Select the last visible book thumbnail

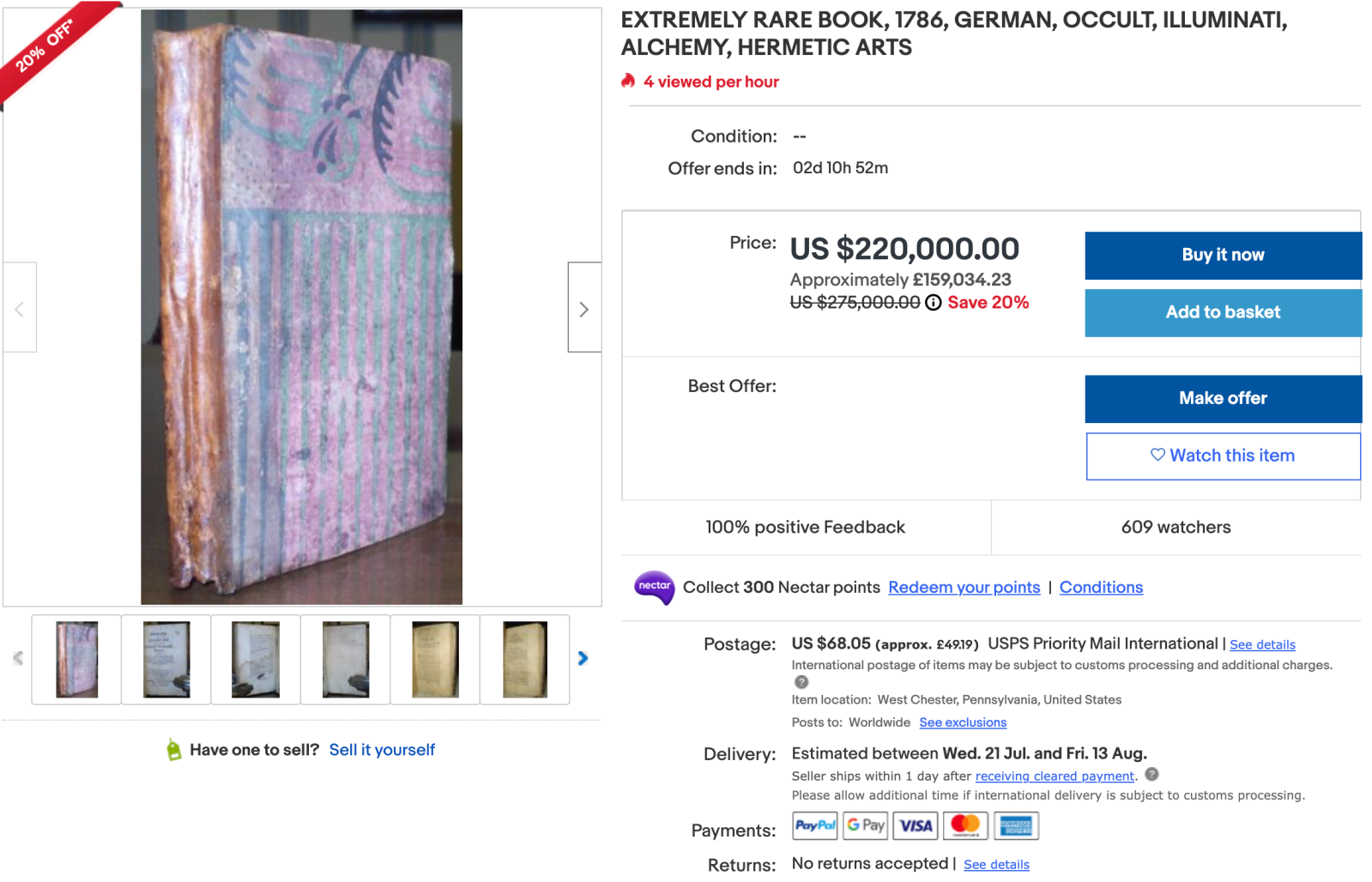(524, 659)
